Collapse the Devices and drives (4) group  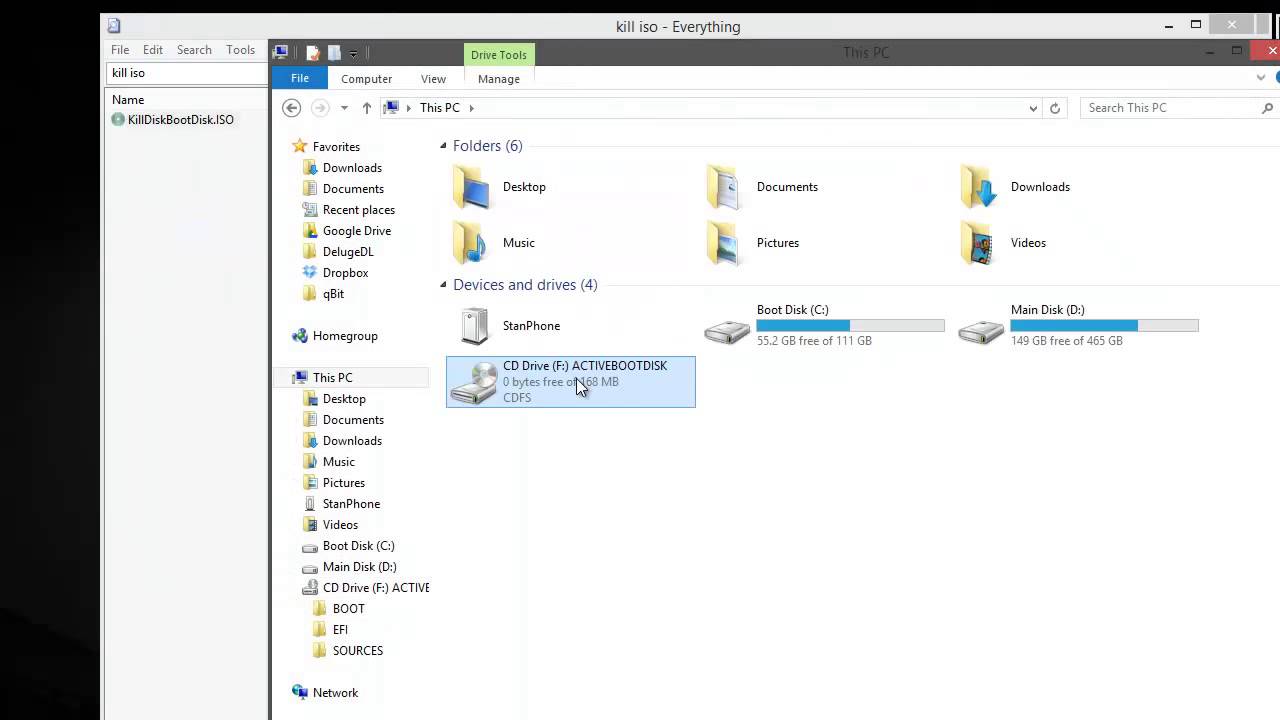tap(444, 285)
